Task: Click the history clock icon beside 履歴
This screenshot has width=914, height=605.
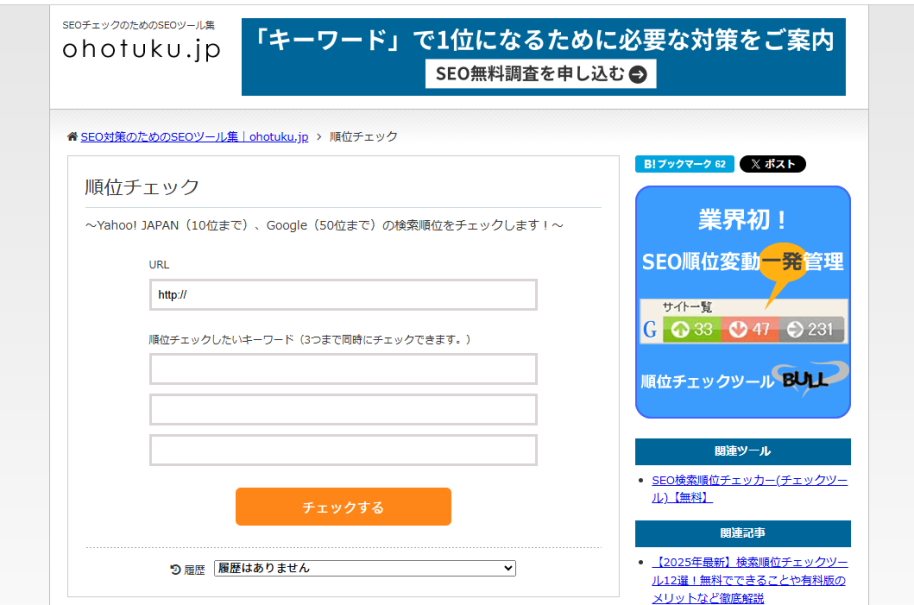Action: pos(176,569)
